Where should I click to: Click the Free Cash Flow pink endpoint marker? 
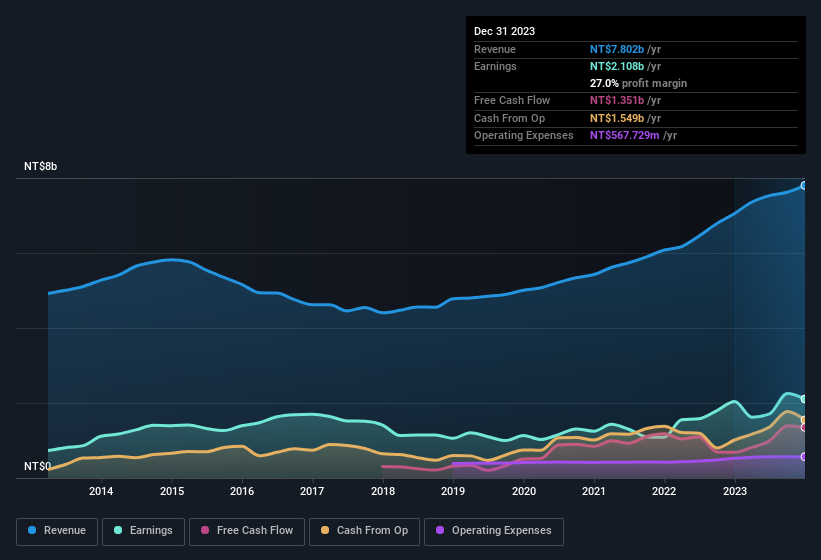click(804, 428)
